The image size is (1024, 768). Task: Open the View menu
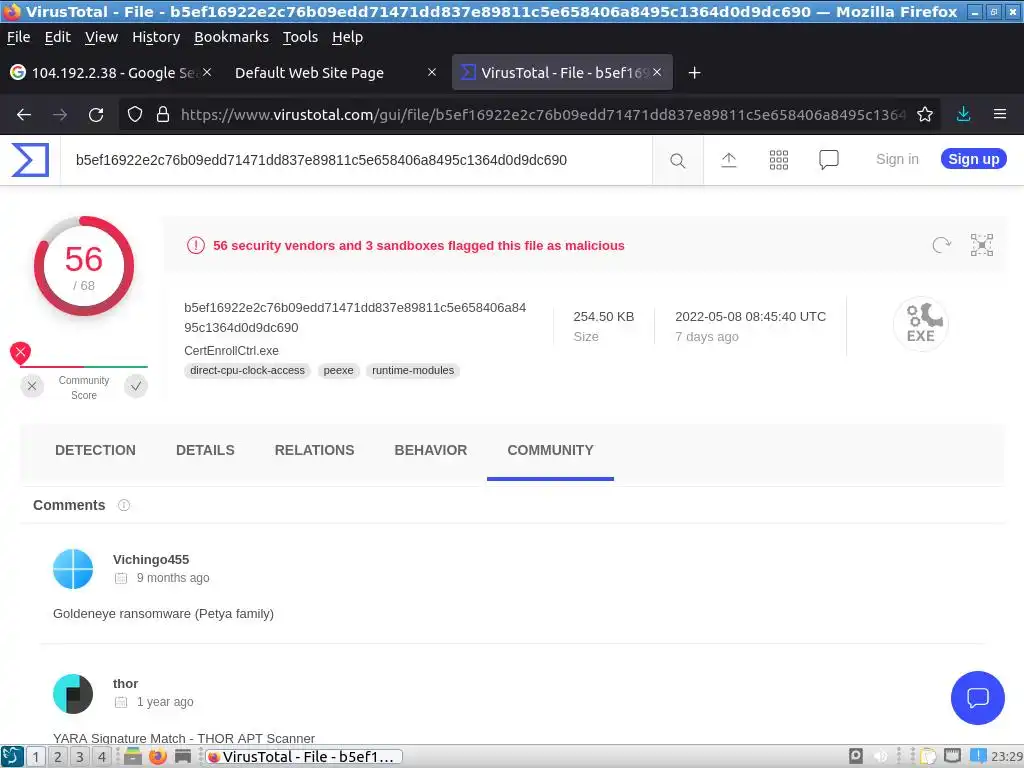click(101, 37)
